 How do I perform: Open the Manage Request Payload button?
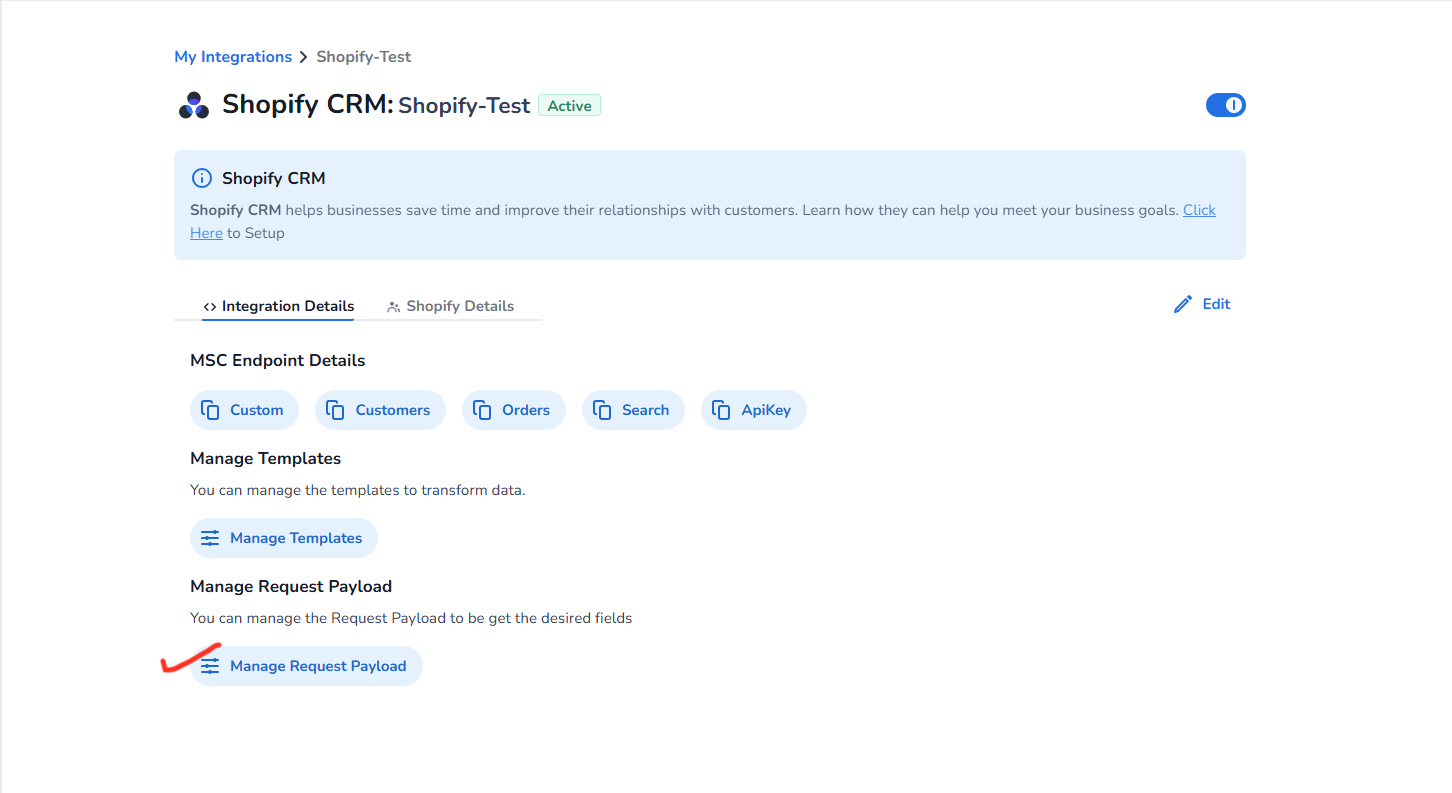coord(306,666)
